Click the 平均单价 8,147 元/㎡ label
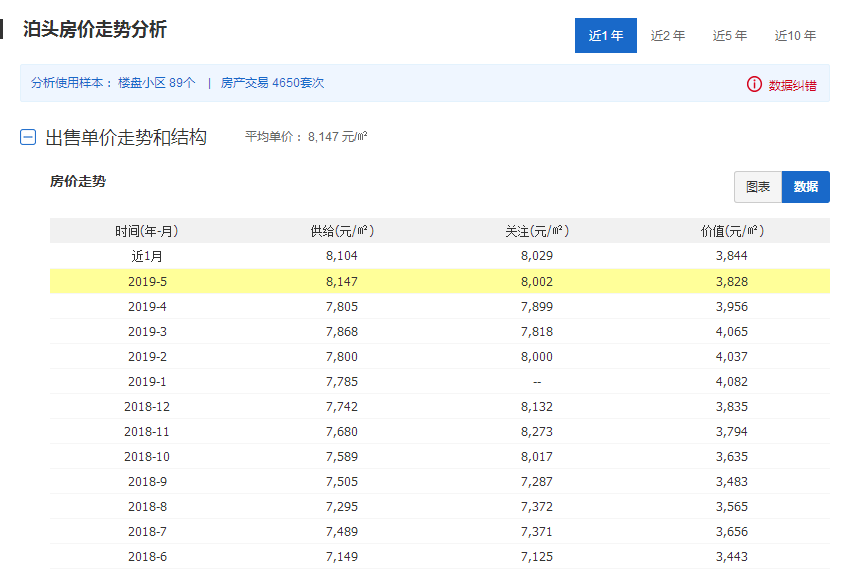Screen dimensions: 846x583 click(306, 136)
